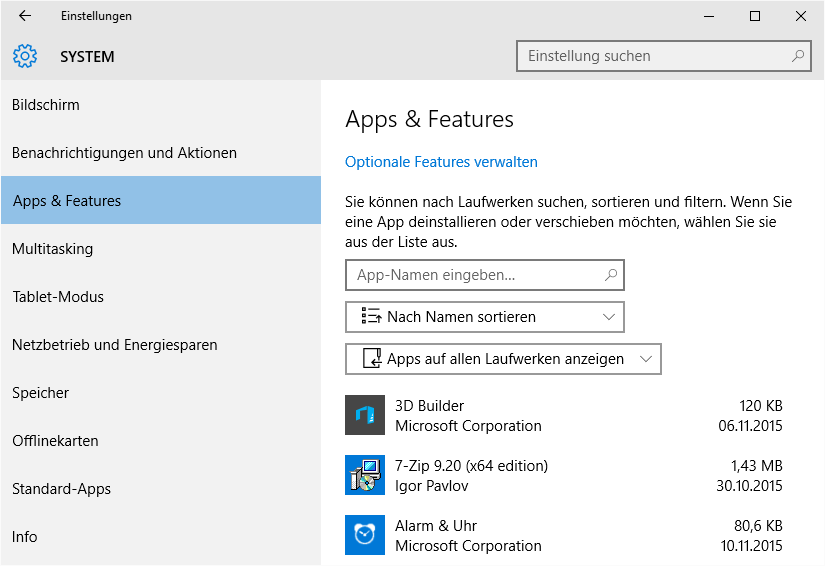Viewport: 825px width, 566px height.
Task: Click magnifier icon in Einstellung suchen box
Action: [798, 56]
